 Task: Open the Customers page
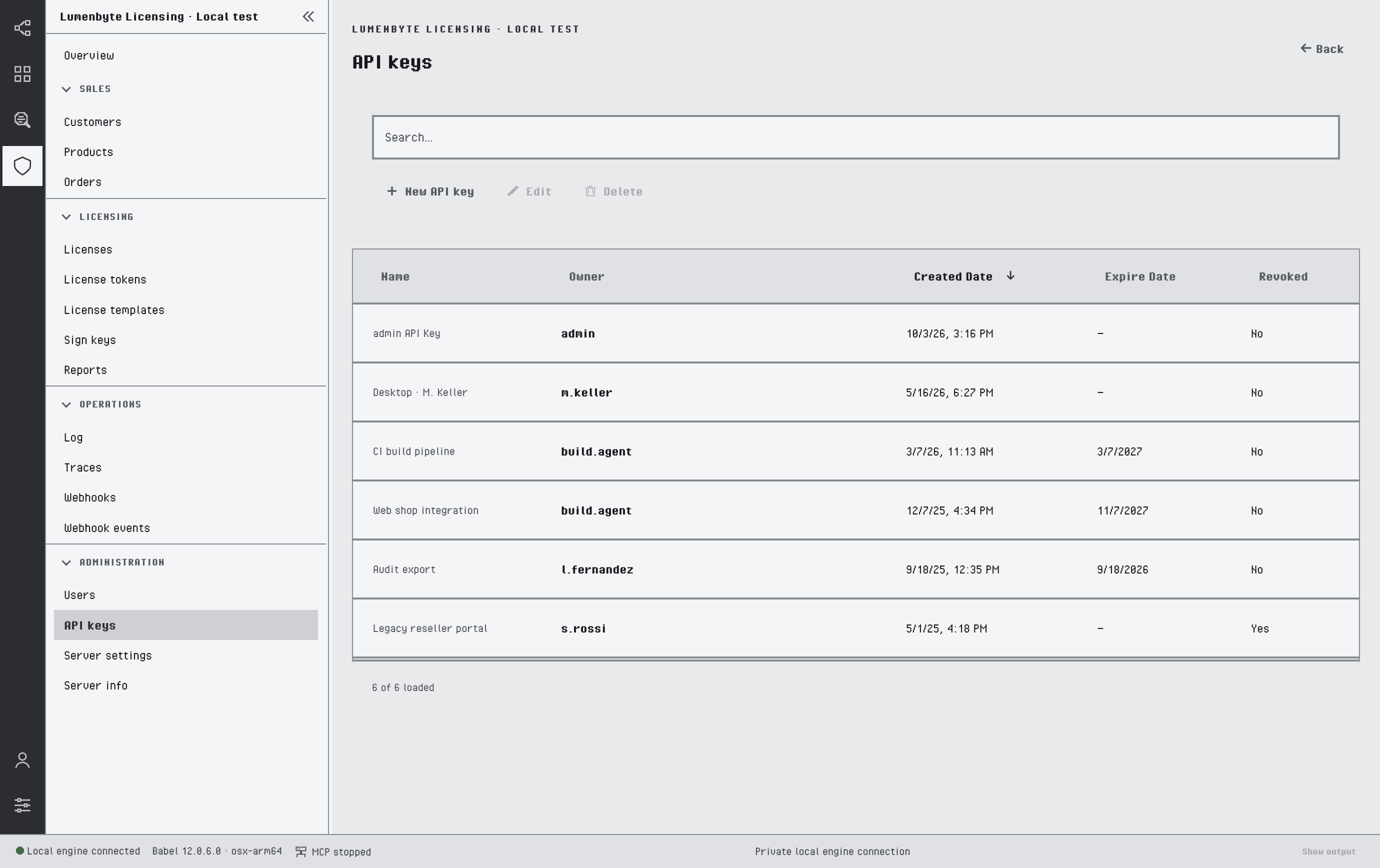point(92,122)
